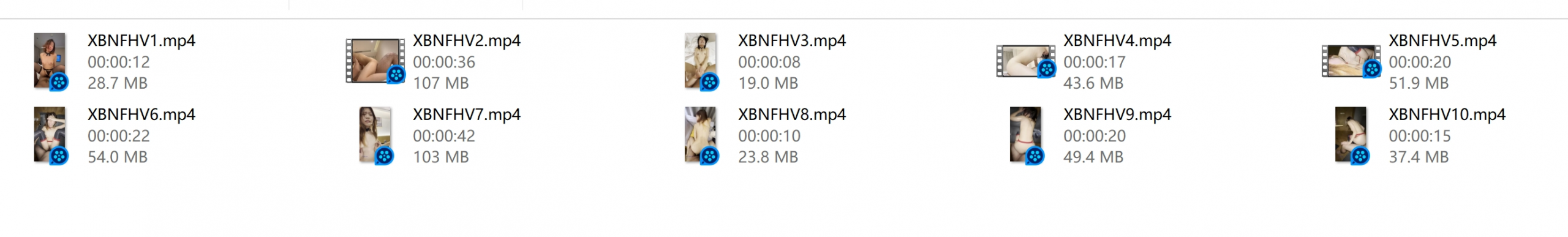The width and height of the screenshot is (1568, 237).
Task: Click the XBNFHV6.mp4 file icon
Action: 50,135
